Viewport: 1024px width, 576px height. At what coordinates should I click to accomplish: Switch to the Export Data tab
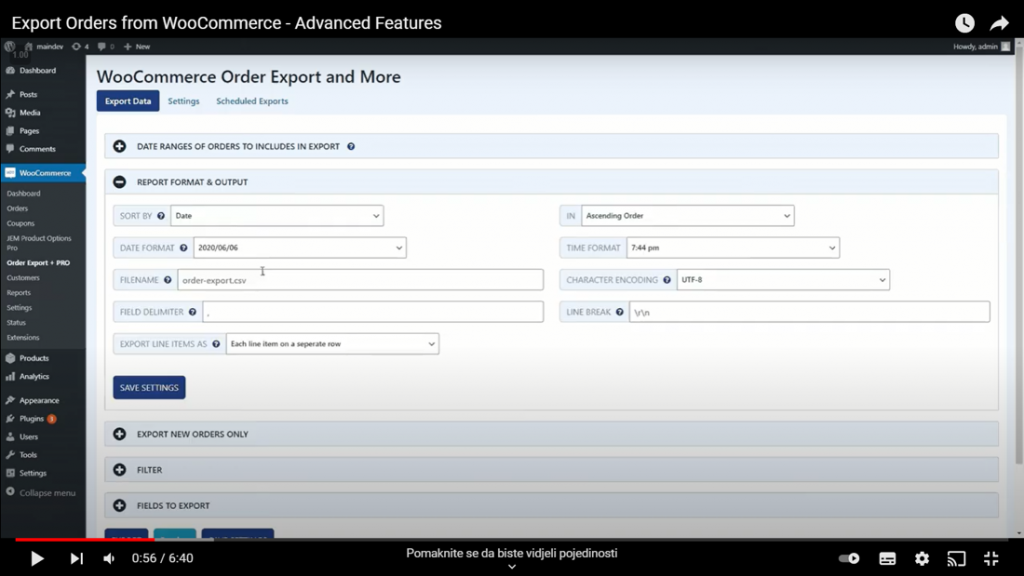(128, 101)
